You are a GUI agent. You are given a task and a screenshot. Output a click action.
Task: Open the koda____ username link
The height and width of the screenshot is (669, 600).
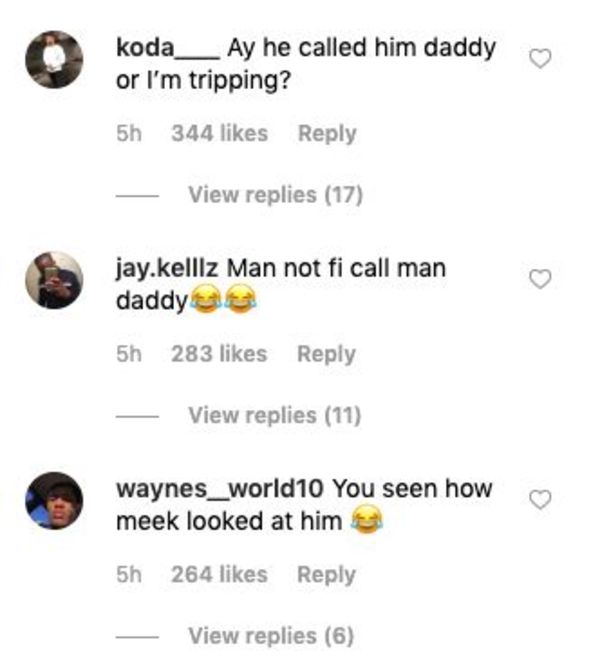click(168, 48)
